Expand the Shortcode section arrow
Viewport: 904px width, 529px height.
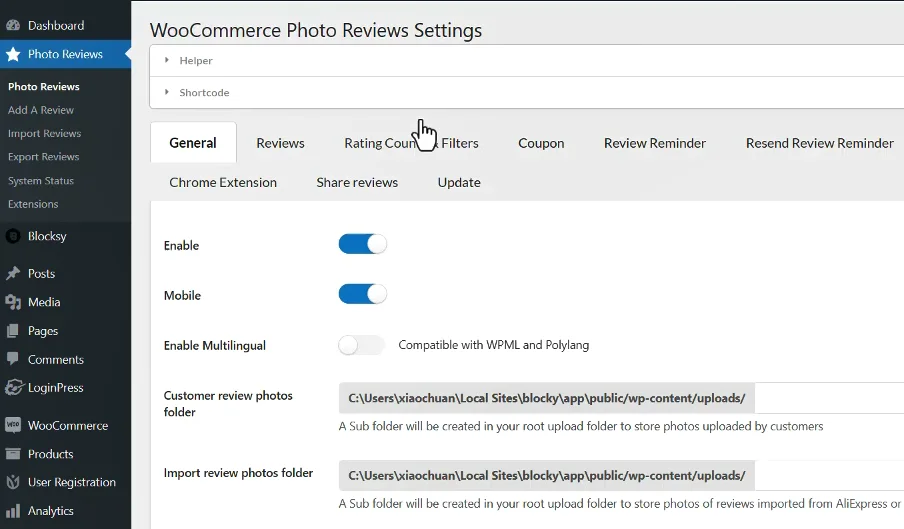[167, 92]
